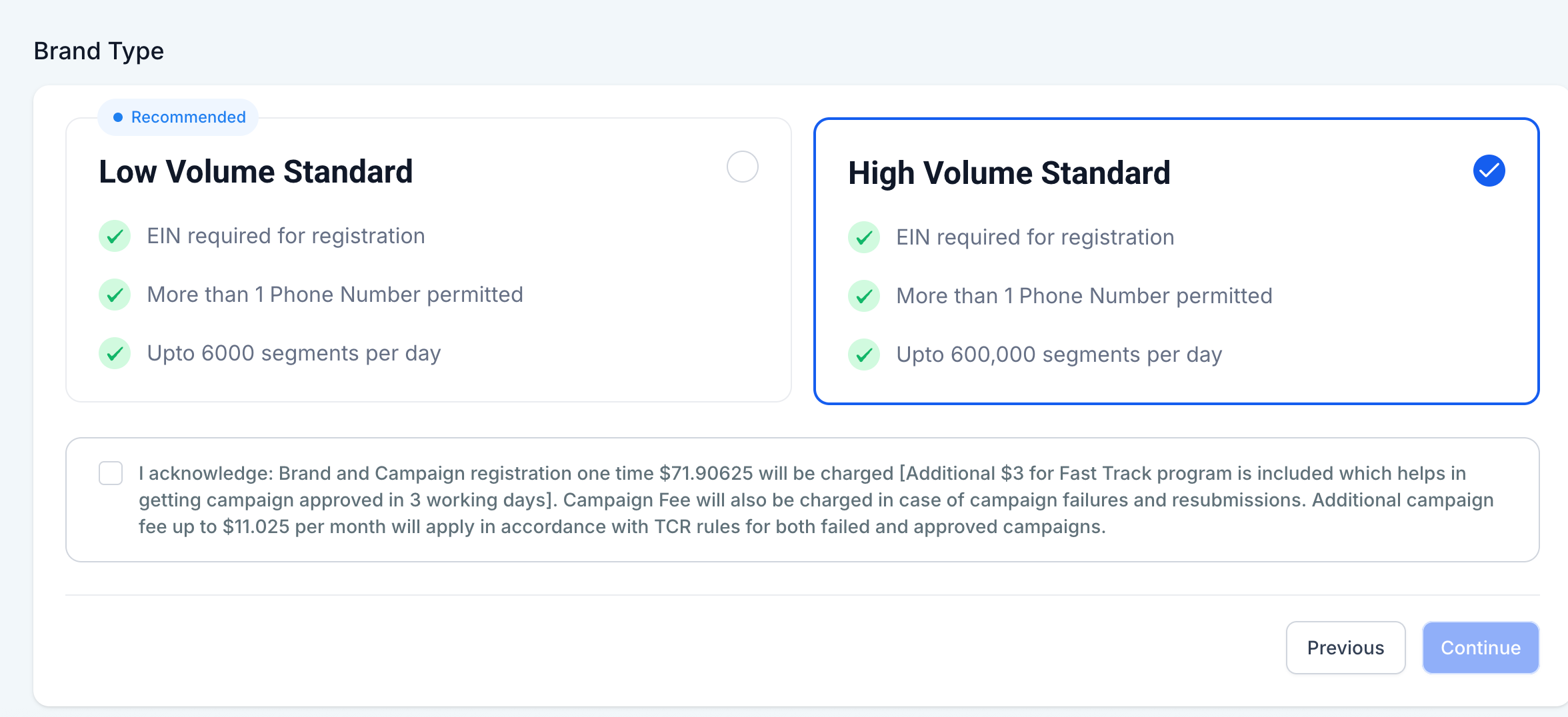The height and width of the screenshot is (717, 1568).
Task: Click the Brand Type section title
Action: click(x=99, y=51)
